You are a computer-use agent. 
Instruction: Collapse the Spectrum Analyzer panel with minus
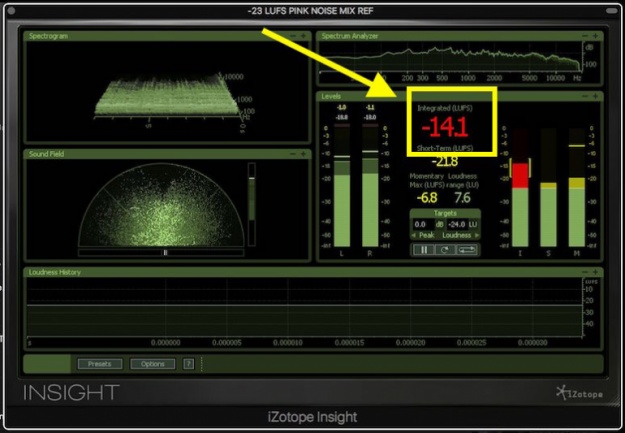coord(585,36)
